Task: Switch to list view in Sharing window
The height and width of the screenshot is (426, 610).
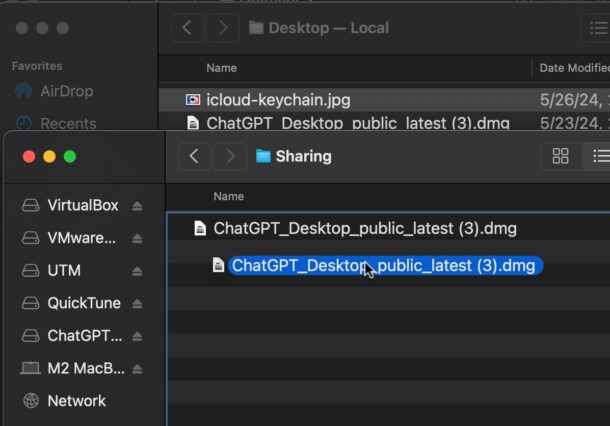Action: click(599, 156)
